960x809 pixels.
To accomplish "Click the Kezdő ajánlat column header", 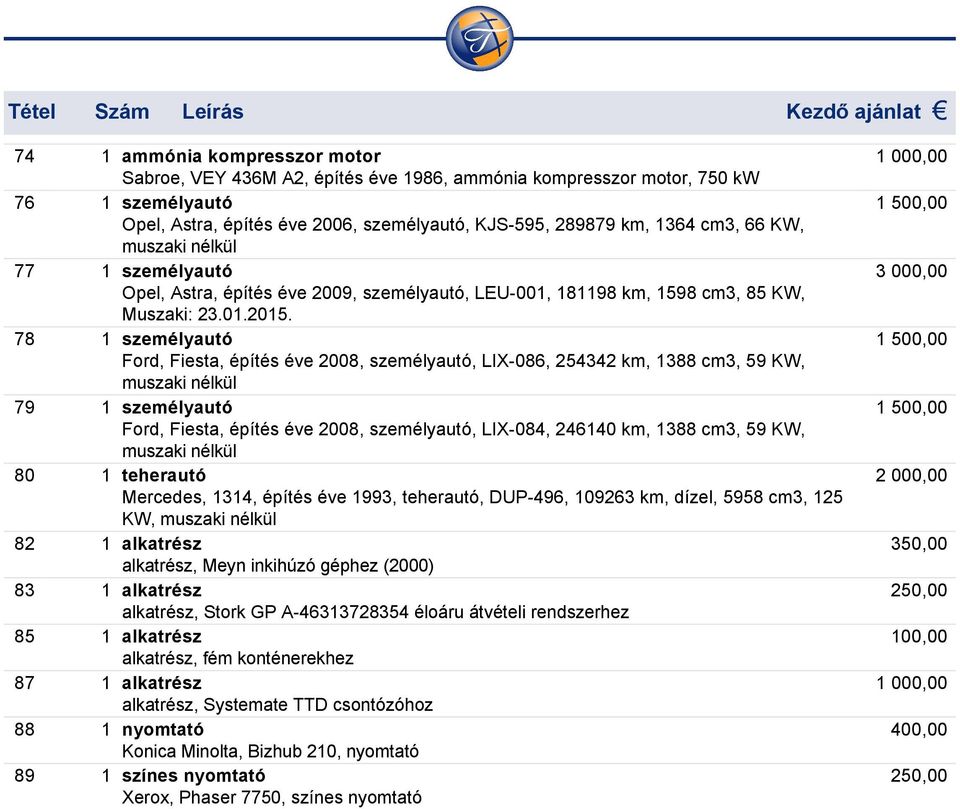I will [853, 111].
